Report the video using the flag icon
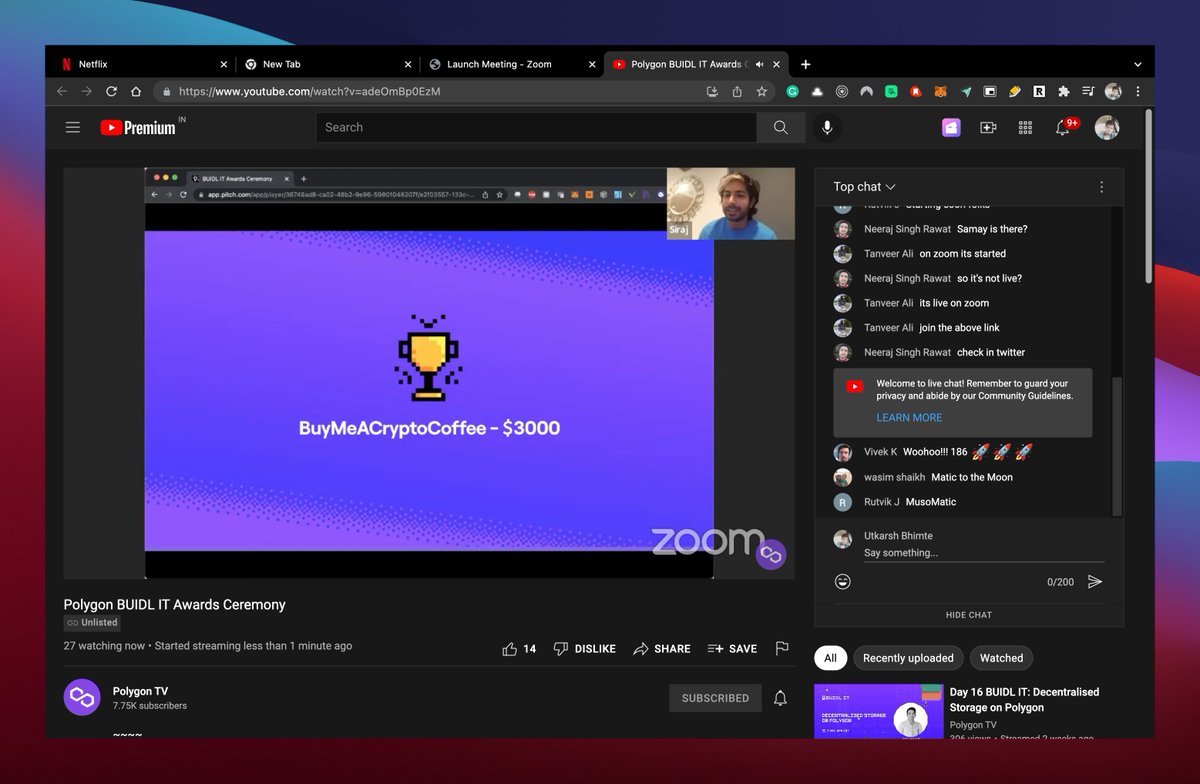 tap(782, 648)
